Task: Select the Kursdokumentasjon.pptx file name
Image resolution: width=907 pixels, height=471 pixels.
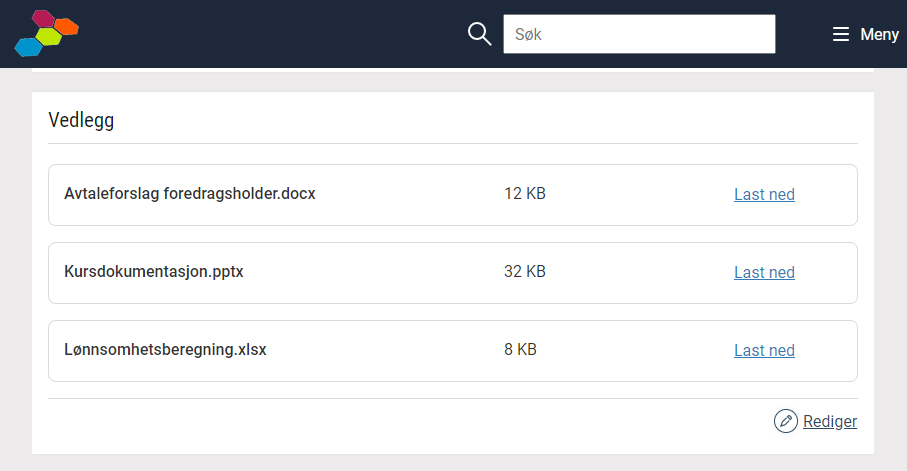Action: pos(154,271)
